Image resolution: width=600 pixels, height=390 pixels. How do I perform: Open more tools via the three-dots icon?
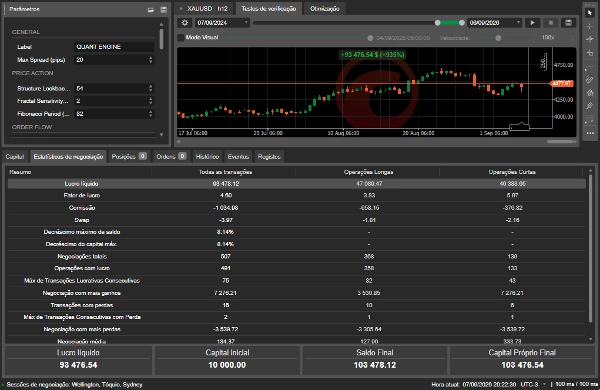590,133
